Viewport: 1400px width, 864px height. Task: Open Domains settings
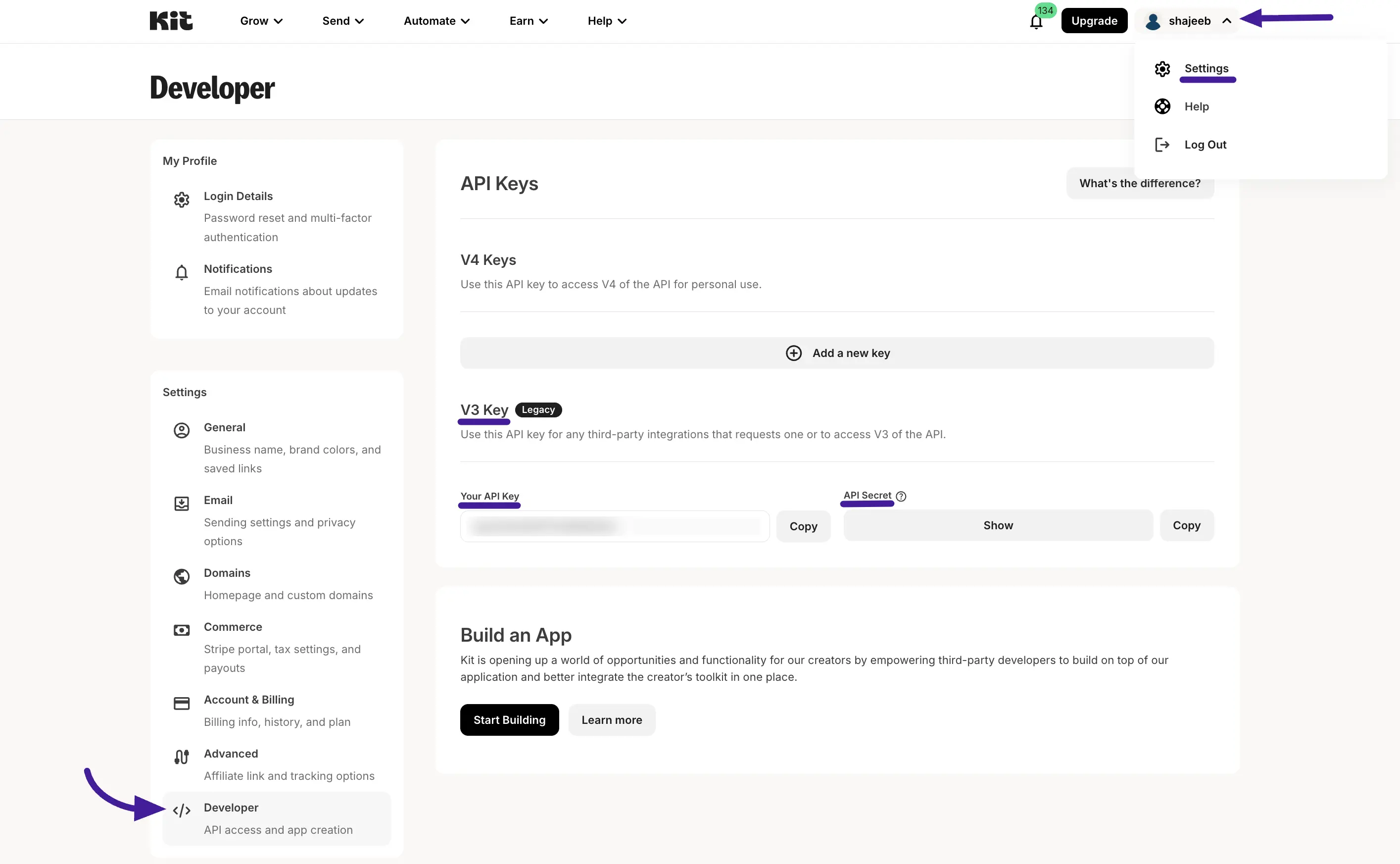click(x=277, y=583)
